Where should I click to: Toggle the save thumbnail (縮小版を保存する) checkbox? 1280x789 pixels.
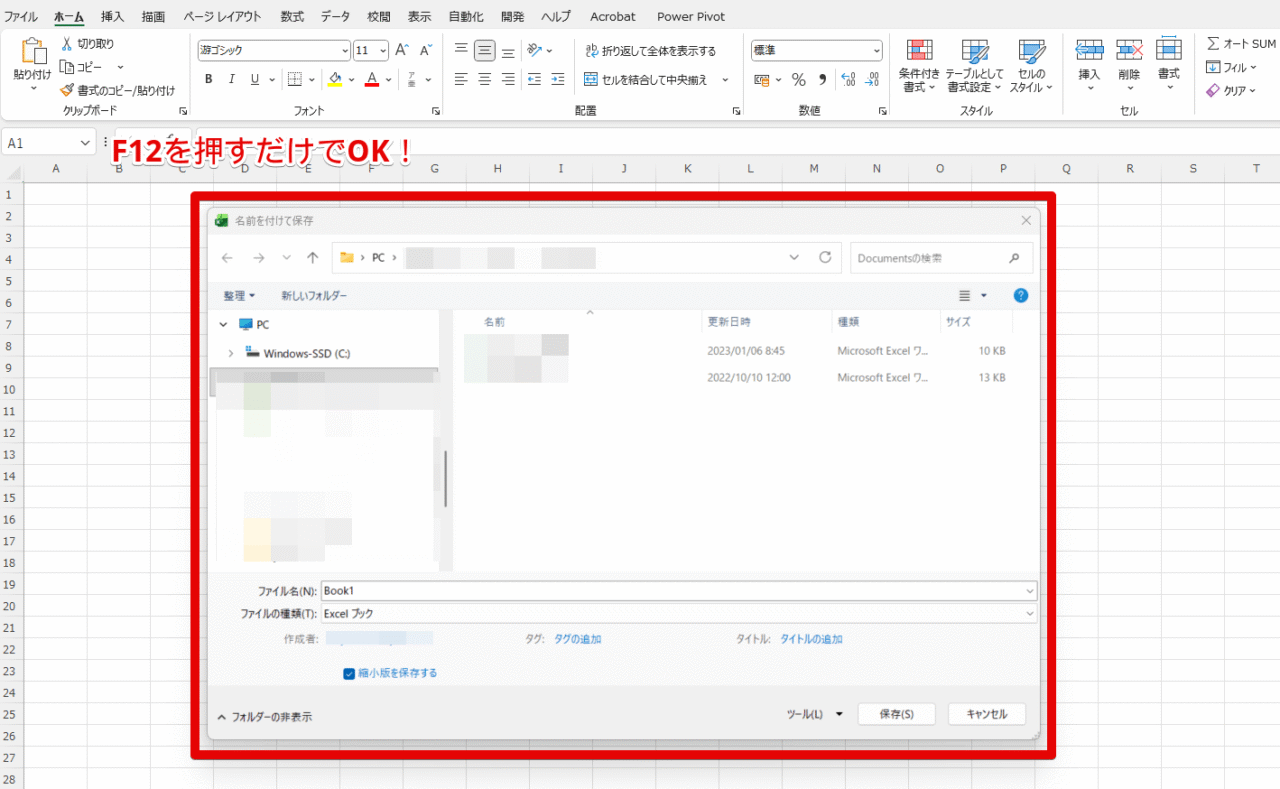click(x=349, y=673)
